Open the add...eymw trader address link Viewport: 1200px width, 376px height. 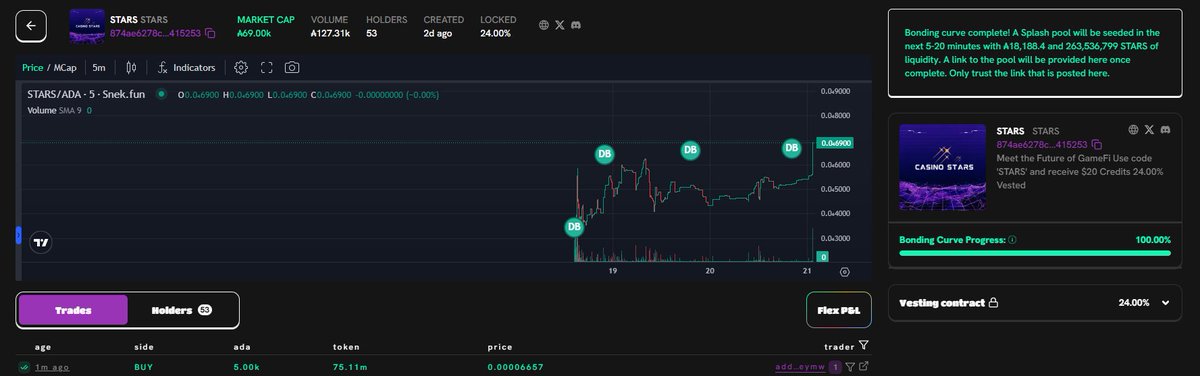pyautogui.click(x=799, y=368)
